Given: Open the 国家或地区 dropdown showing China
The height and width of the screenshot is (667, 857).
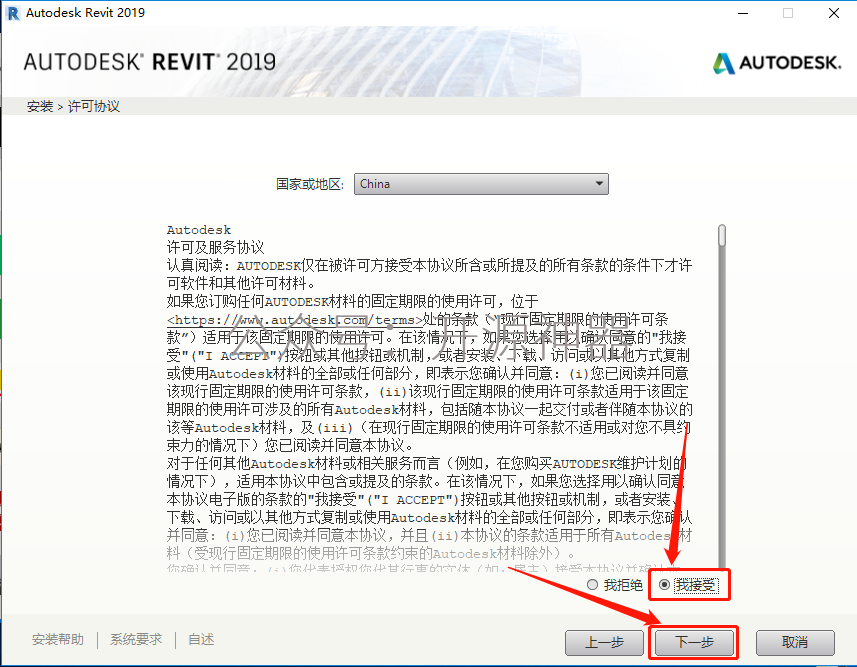Looking at the screenshot, I should coord(481,184).
